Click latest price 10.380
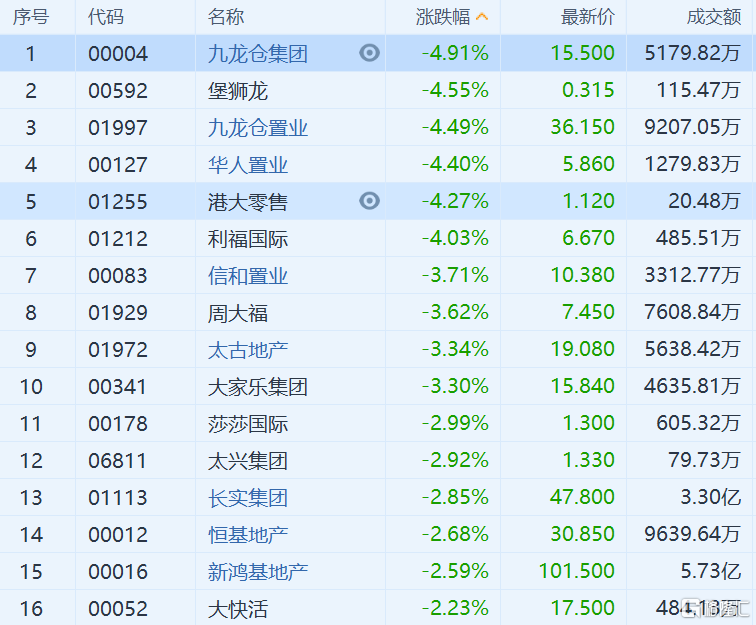The width and height of the screenshot is (756, 625). tap(582, 275)
